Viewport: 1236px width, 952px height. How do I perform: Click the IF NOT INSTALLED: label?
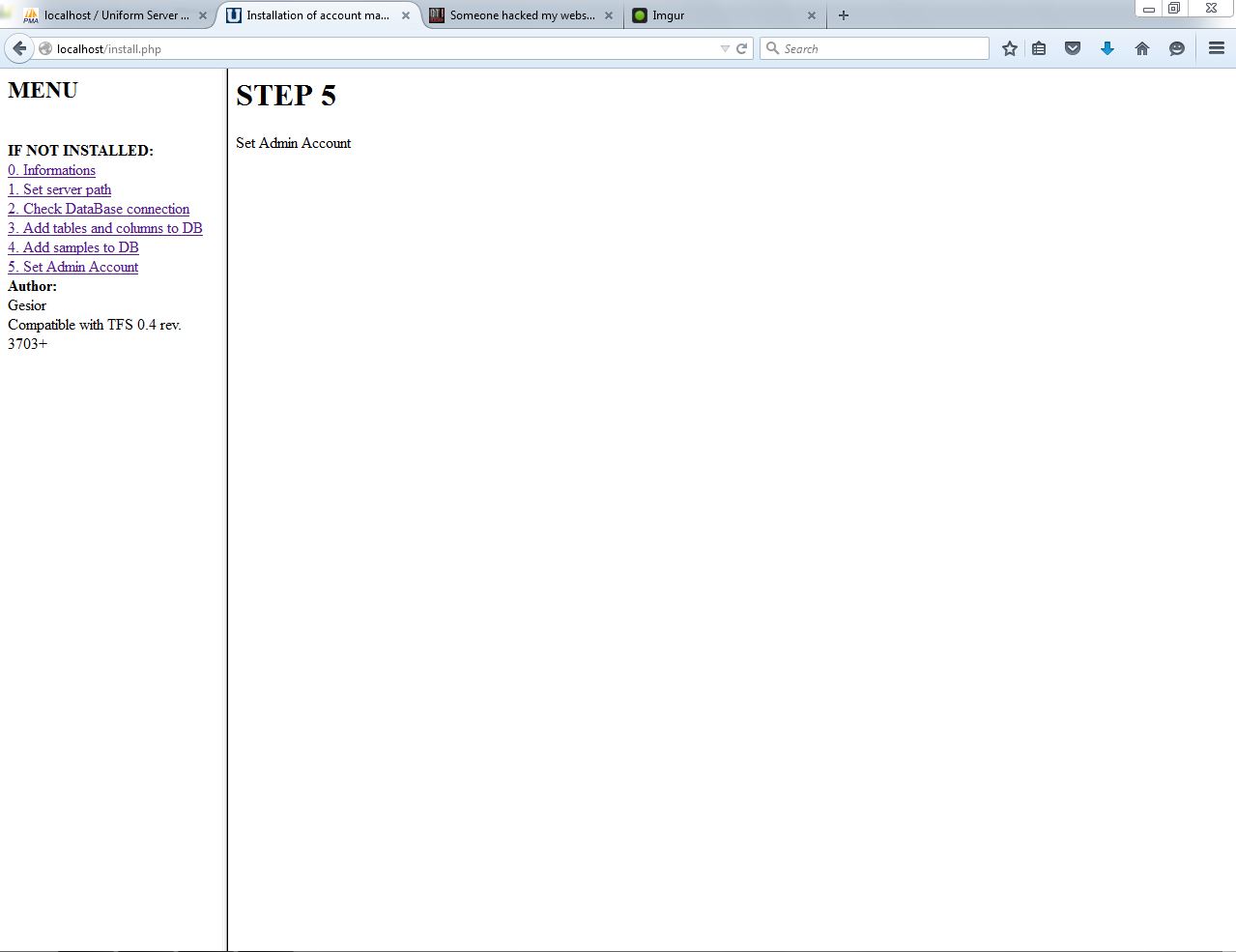pyautogui.click(x=80, y=151)
